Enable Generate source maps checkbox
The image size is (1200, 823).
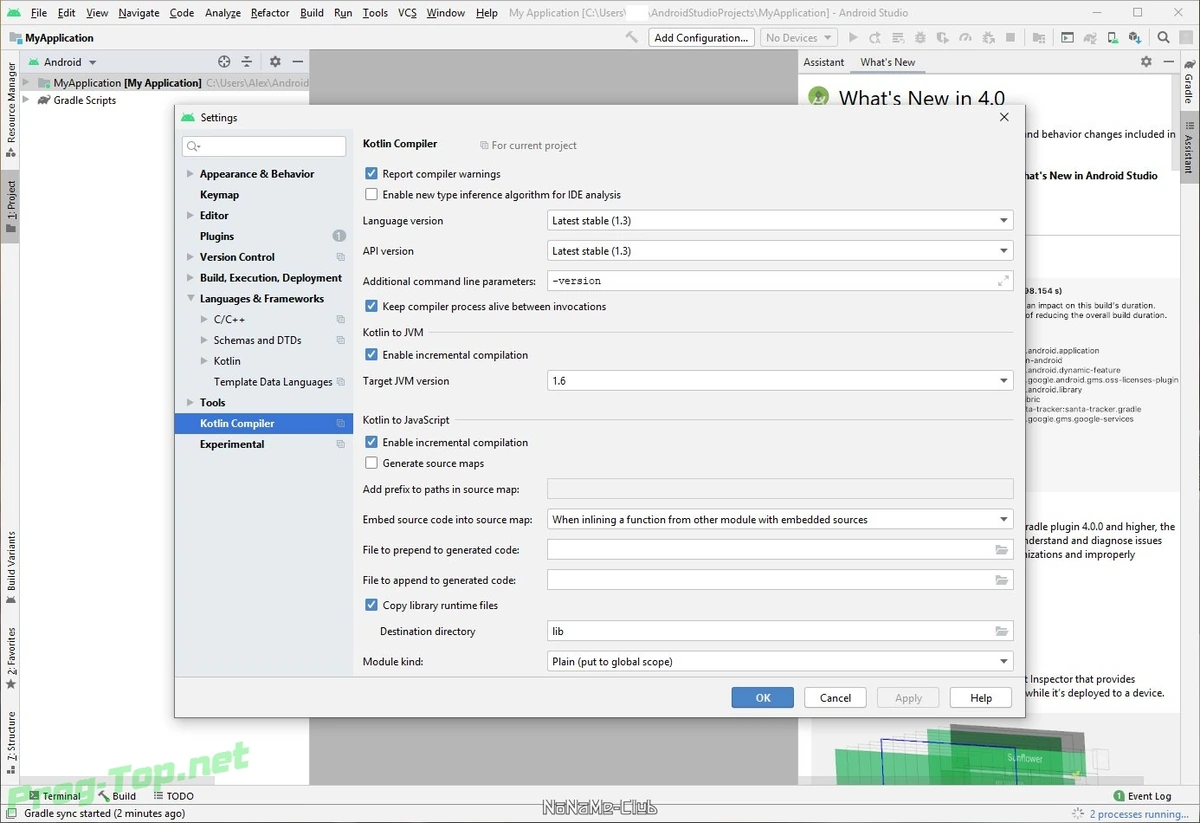(372, 463)
